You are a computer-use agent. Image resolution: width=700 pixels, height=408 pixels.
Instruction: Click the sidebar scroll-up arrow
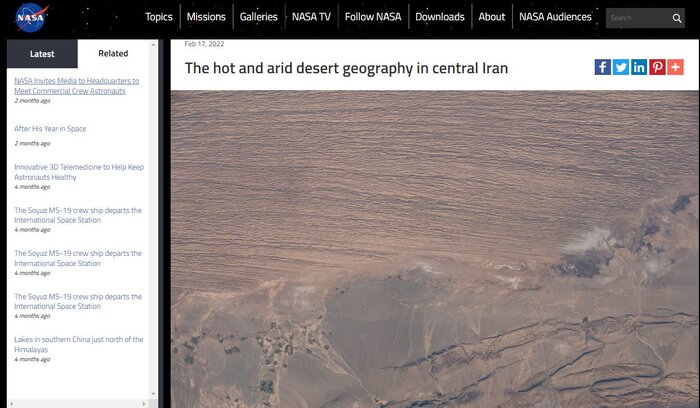pos(154,45)
